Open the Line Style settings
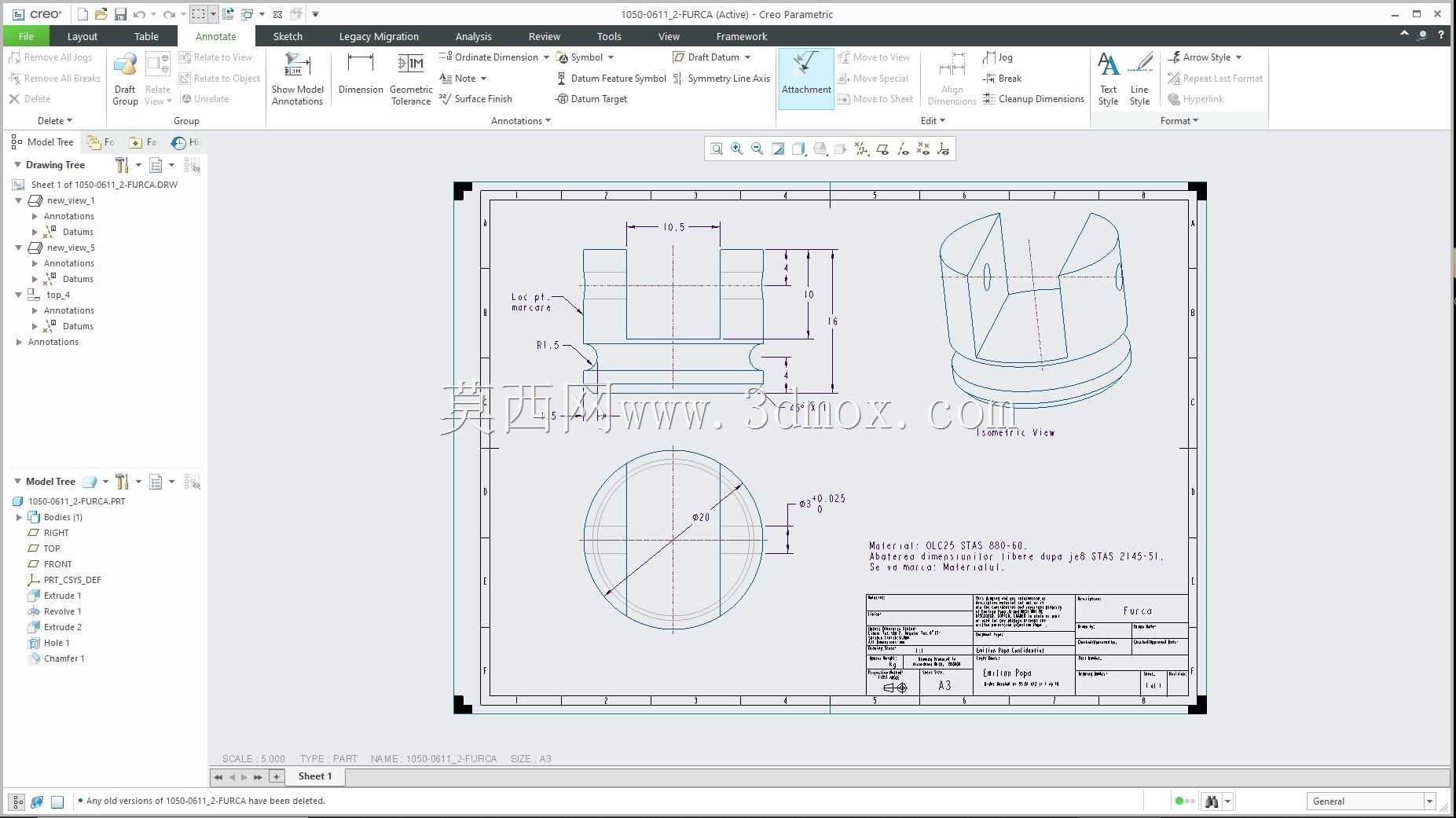 (x=1139, y=79)
